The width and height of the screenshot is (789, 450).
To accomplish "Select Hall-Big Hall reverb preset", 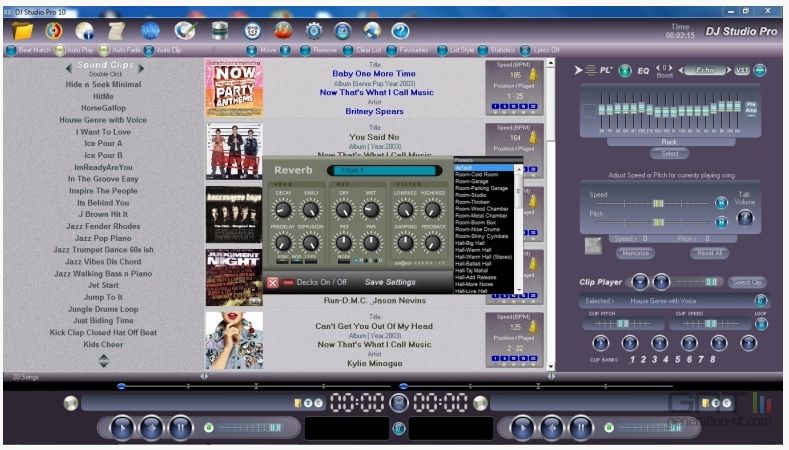I will pos(469,243).
